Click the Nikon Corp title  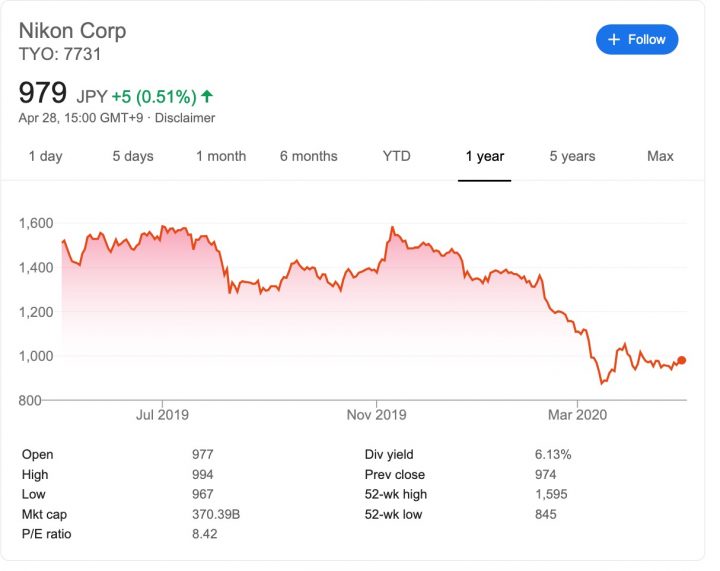click(x=73, y=31)
